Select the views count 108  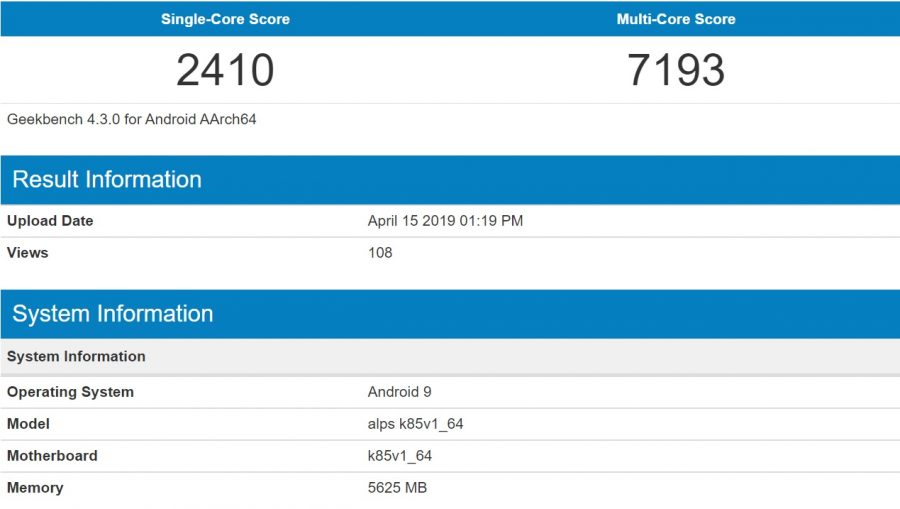[x=380, y=253]
